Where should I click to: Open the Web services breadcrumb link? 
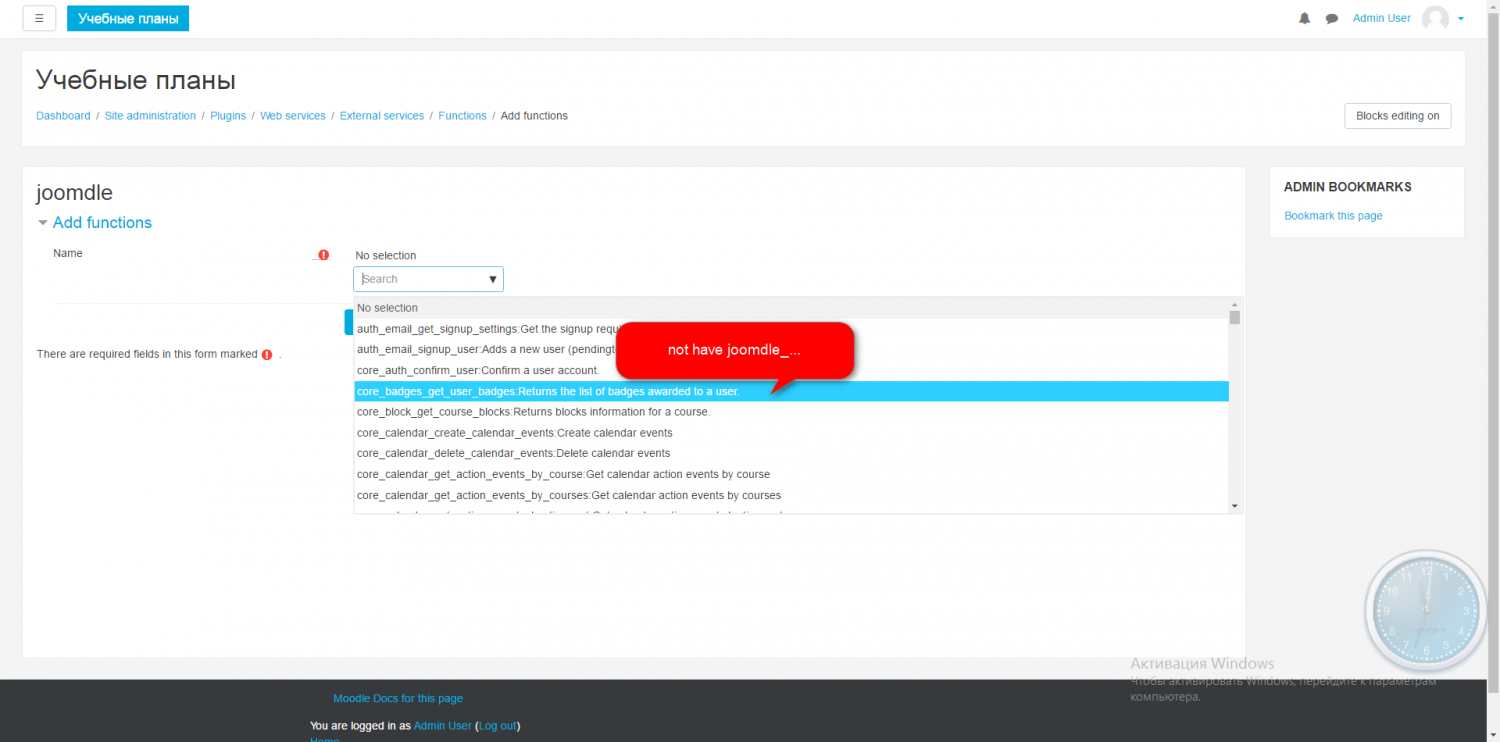tap(292, 116)
